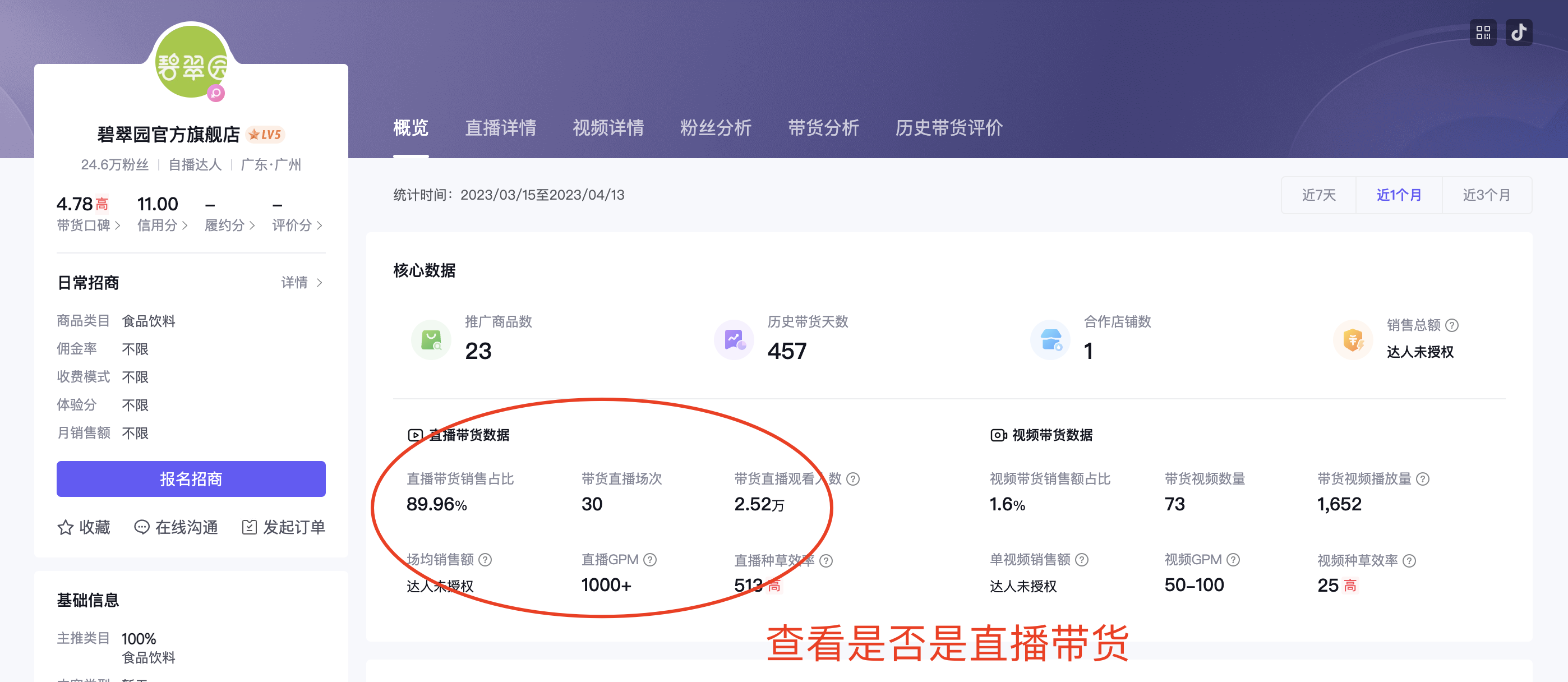Select the 近3个月 time range

(1487, 195)
